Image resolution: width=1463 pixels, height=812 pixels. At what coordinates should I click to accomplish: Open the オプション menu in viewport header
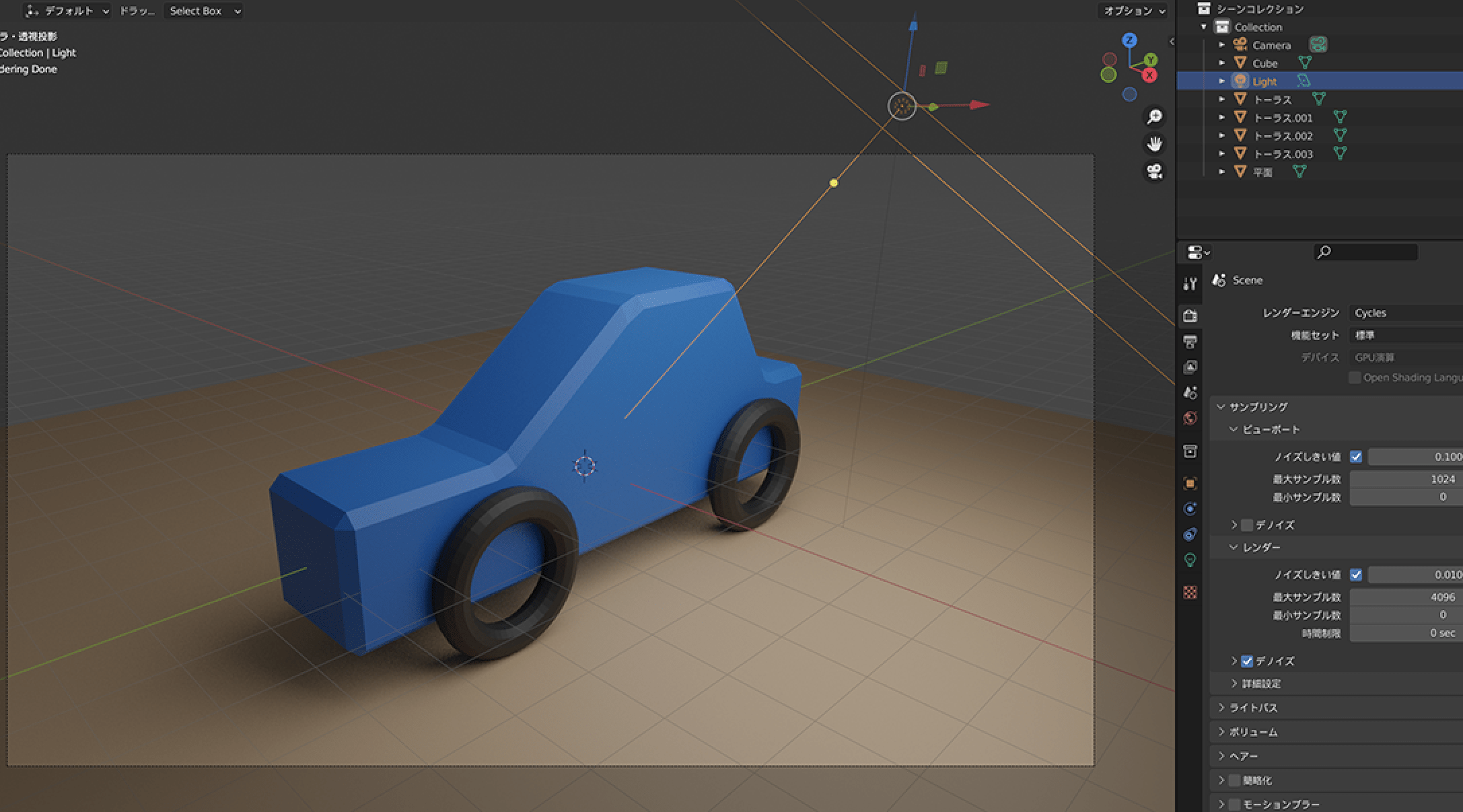[x=1131, y=11]
